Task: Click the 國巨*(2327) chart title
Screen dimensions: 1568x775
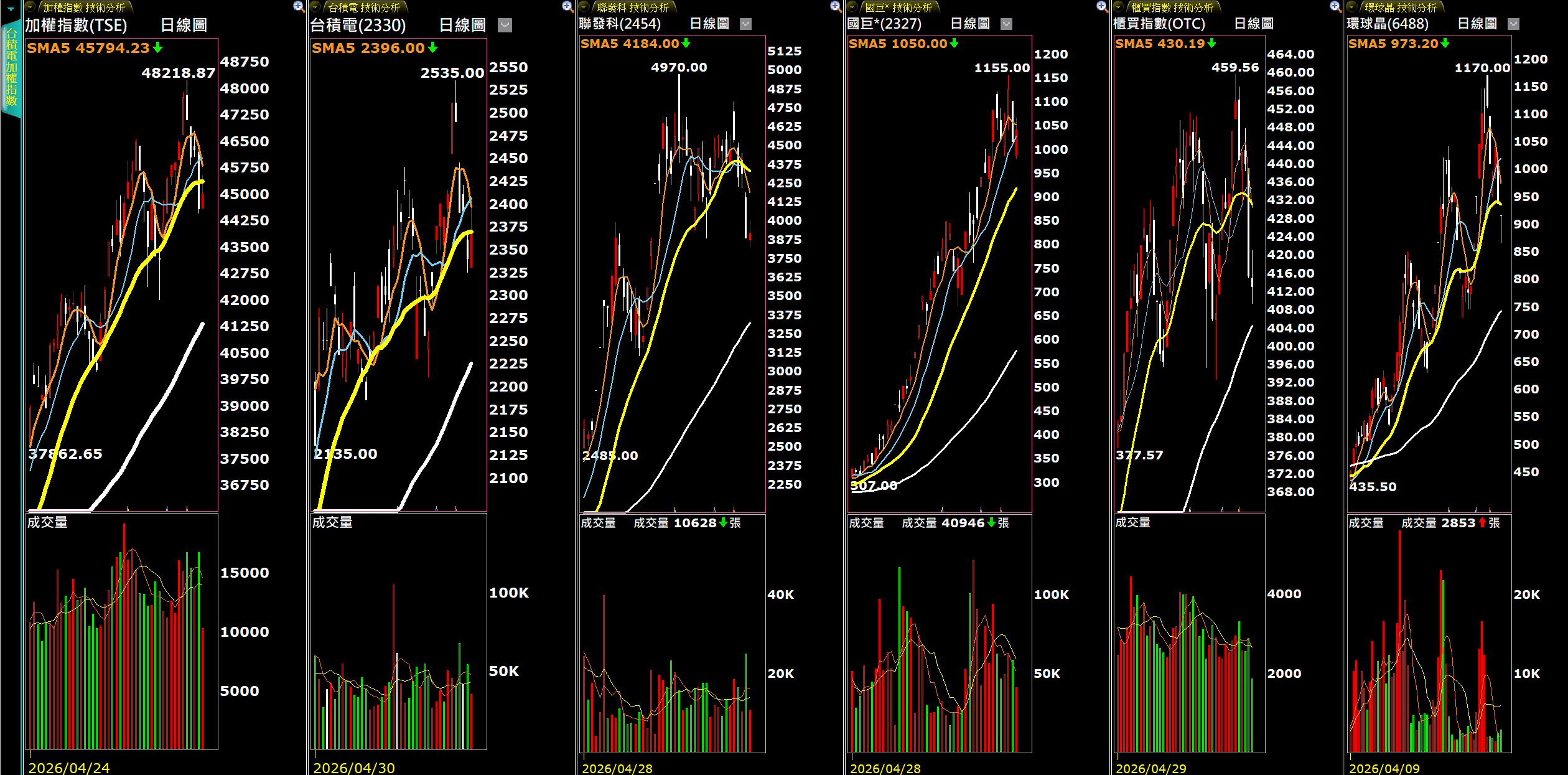Action: [x=884, y=24]
